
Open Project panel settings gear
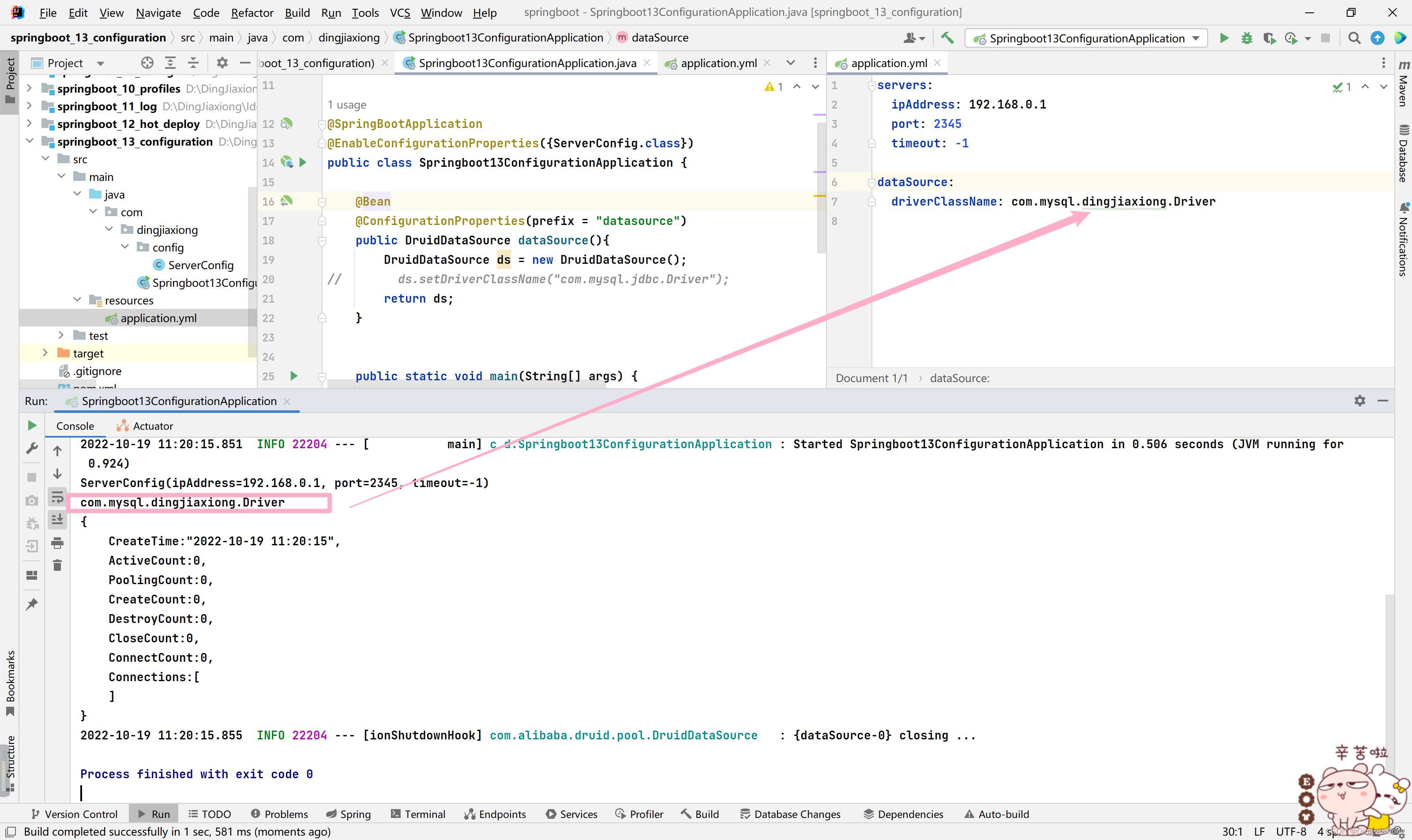tap(222, 63)
